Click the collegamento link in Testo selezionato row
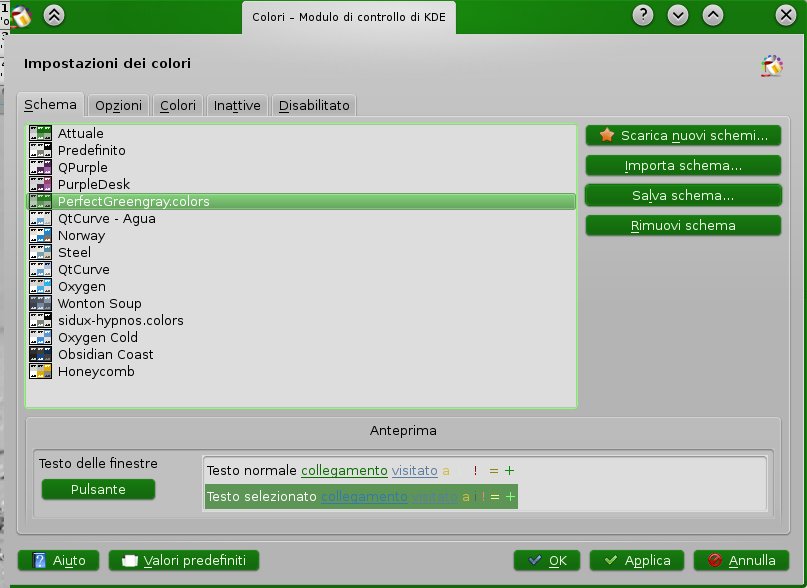Viewport: 807px width, 588px height. coord(364,496)
